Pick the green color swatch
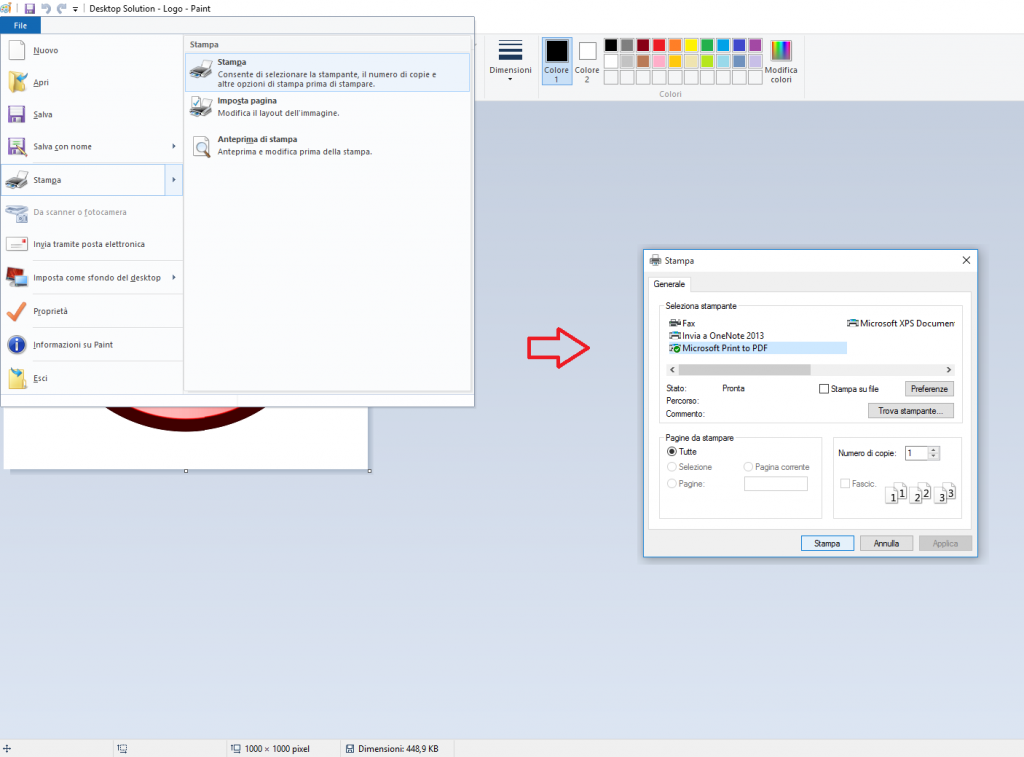Viewport: 1024px width, 757px height. (x=707, y=45)
